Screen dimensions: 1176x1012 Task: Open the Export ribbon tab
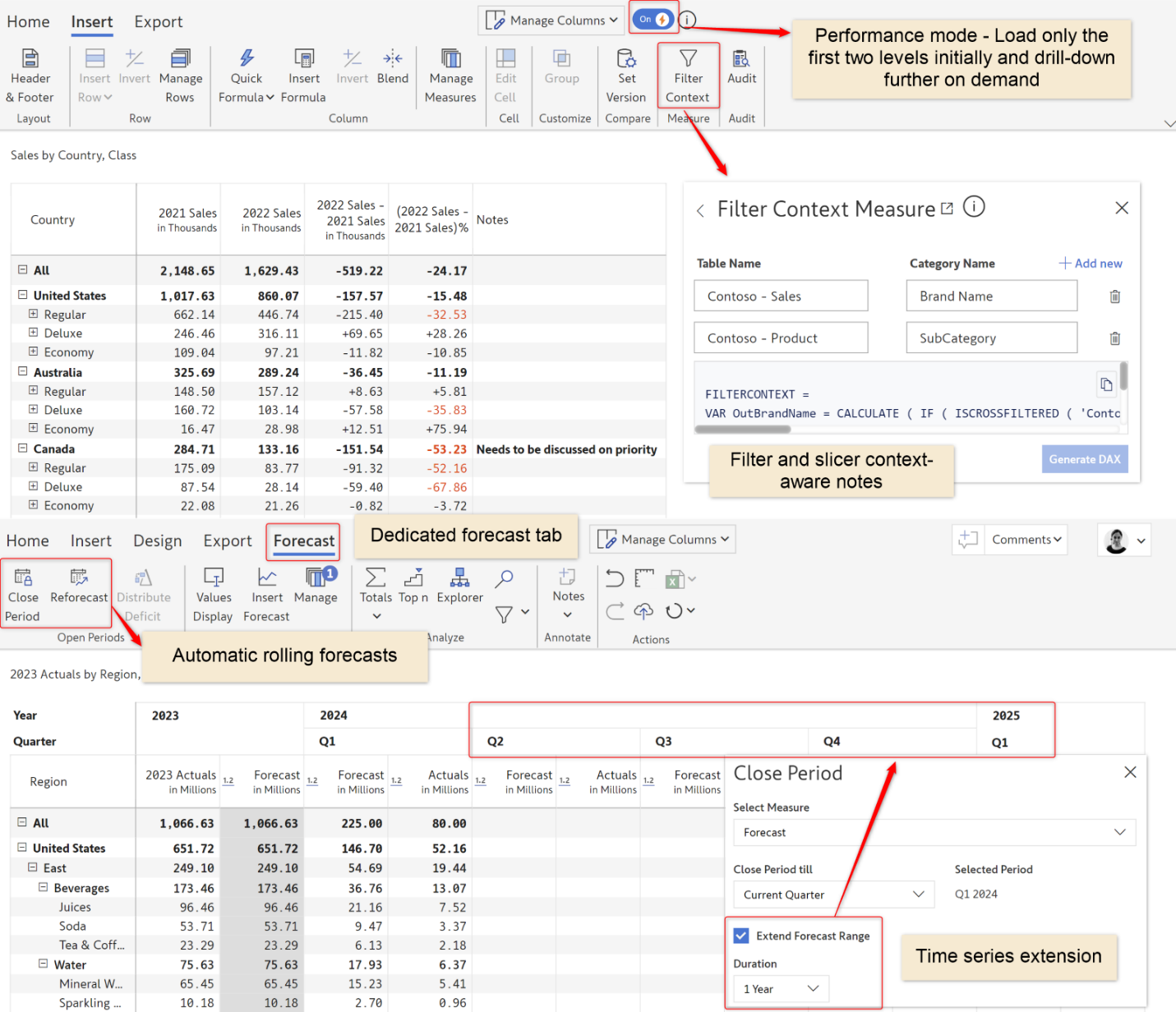click(x=158, y=21)
